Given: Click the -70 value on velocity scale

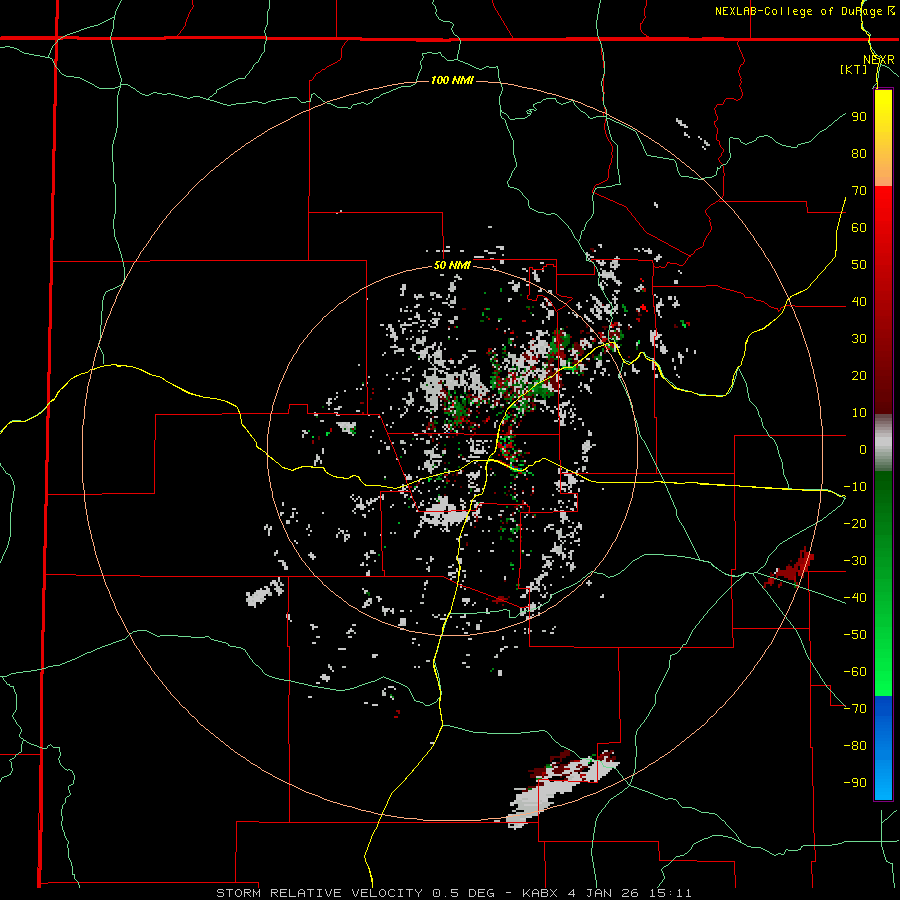Looking at the screenshot, I should click(x=855, y=709).
